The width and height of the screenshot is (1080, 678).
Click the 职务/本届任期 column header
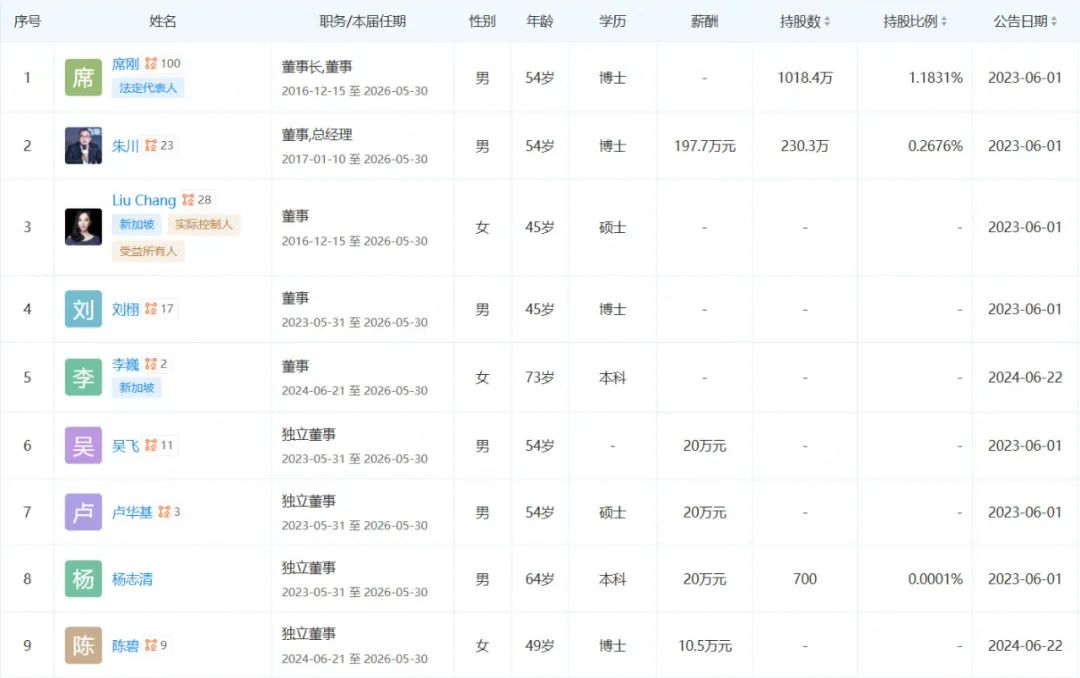362,21
